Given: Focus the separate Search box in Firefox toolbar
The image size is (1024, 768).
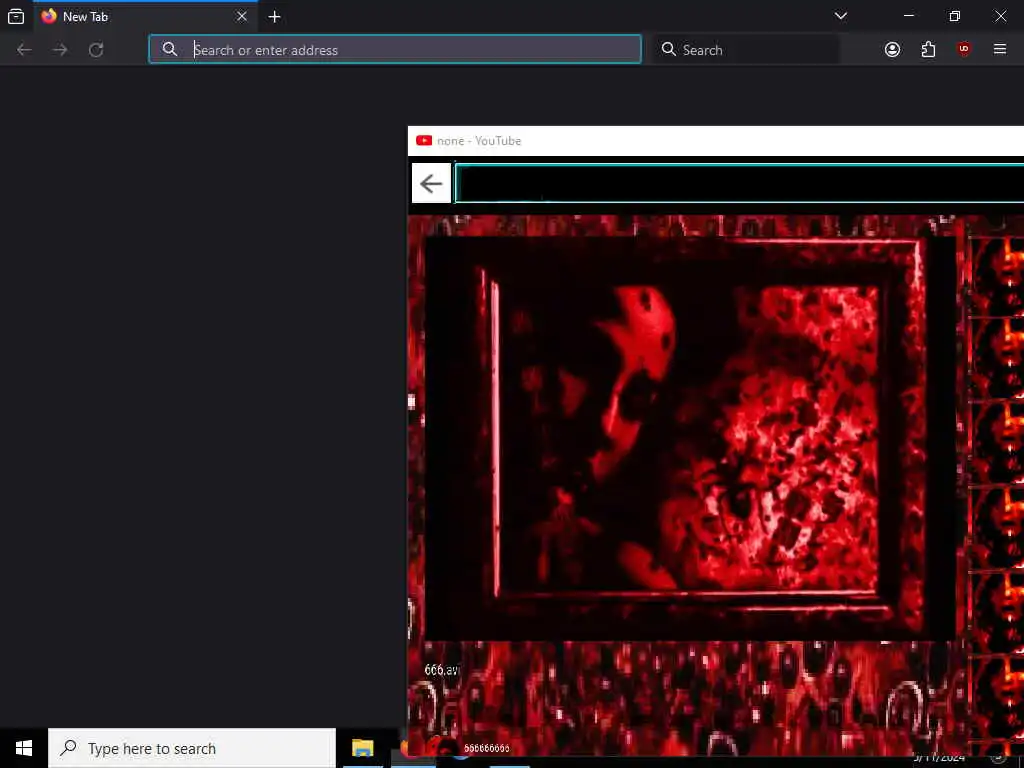Looking at the screenshot, I should (746, 50).
